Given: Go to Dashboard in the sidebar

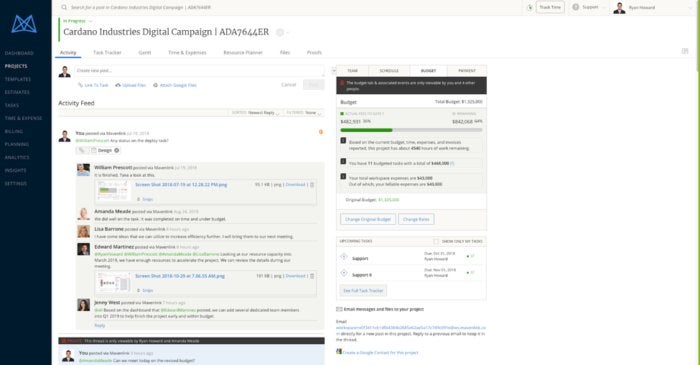Looking at the screenshot, I should [x=19, y=53].
